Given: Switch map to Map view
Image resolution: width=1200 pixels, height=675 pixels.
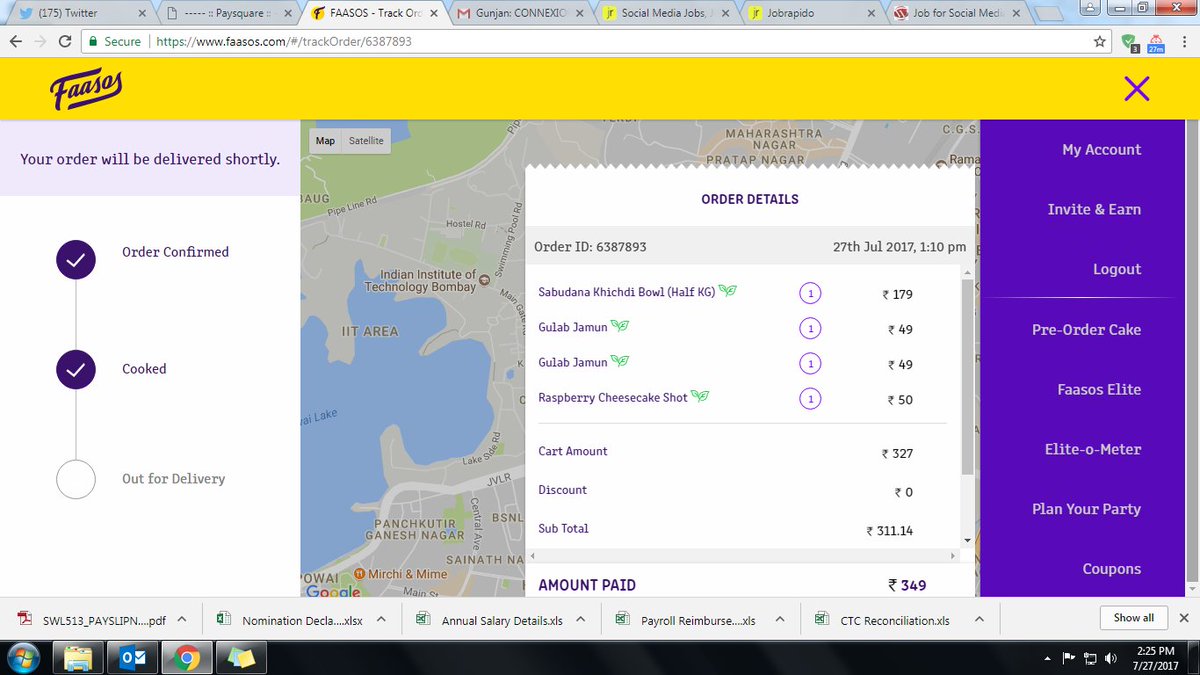Looking at the screenshot, I should pyautogui.click(x=325, y=141).
